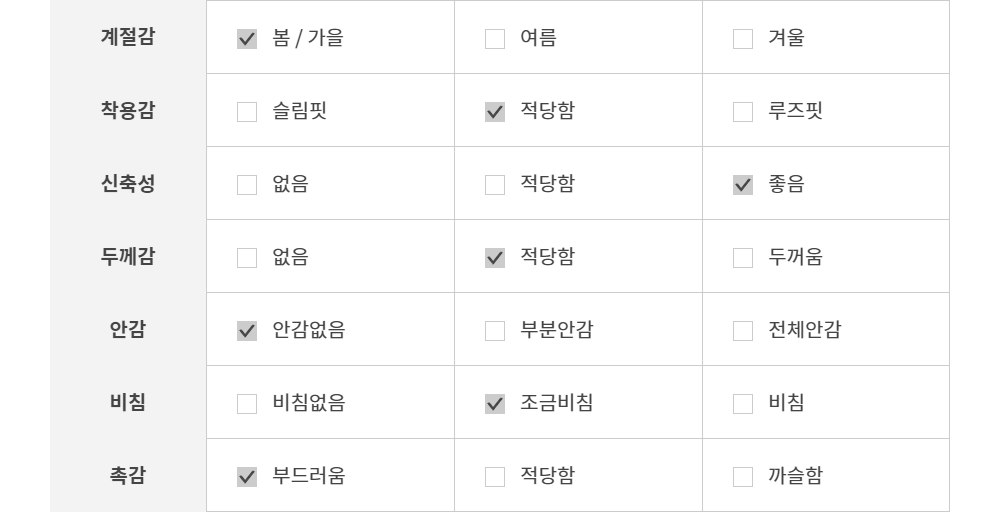1000x512 pixels.
Task: Uncheck the 좋음 elasticity checkbox
Action: (x=743, y=185)
